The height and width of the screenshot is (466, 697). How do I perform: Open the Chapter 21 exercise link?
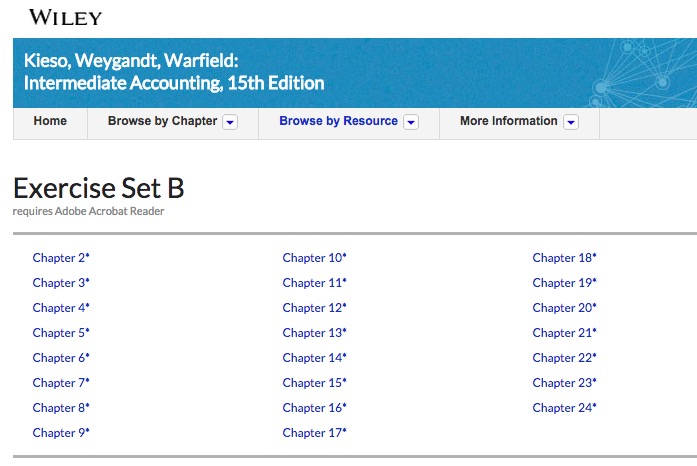(x=564, y=333)
